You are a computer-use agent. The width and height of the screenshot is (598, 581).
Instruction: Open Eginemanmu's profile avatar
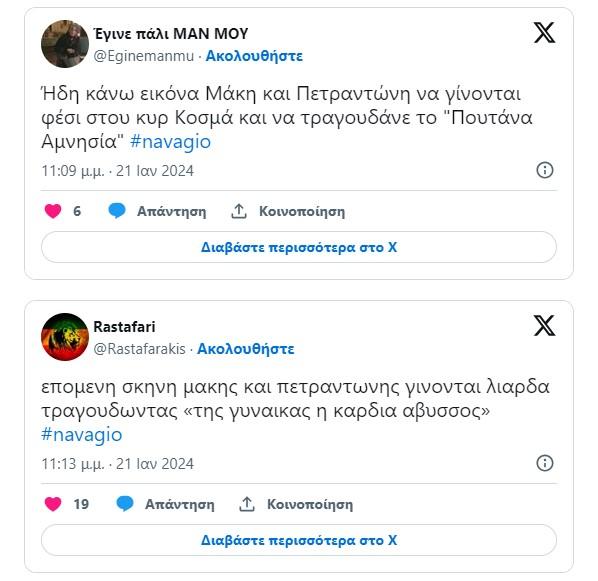point(65,44)
